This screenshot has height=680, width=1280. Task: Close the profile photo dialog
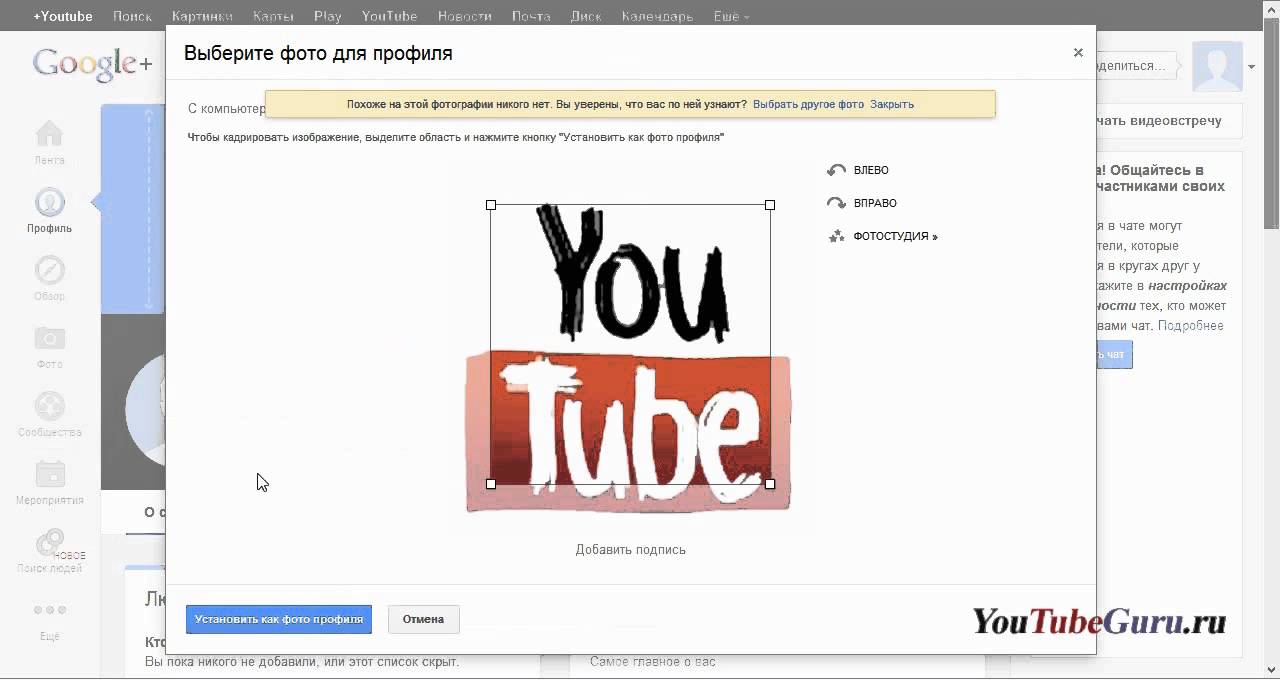click(1078, 53)
